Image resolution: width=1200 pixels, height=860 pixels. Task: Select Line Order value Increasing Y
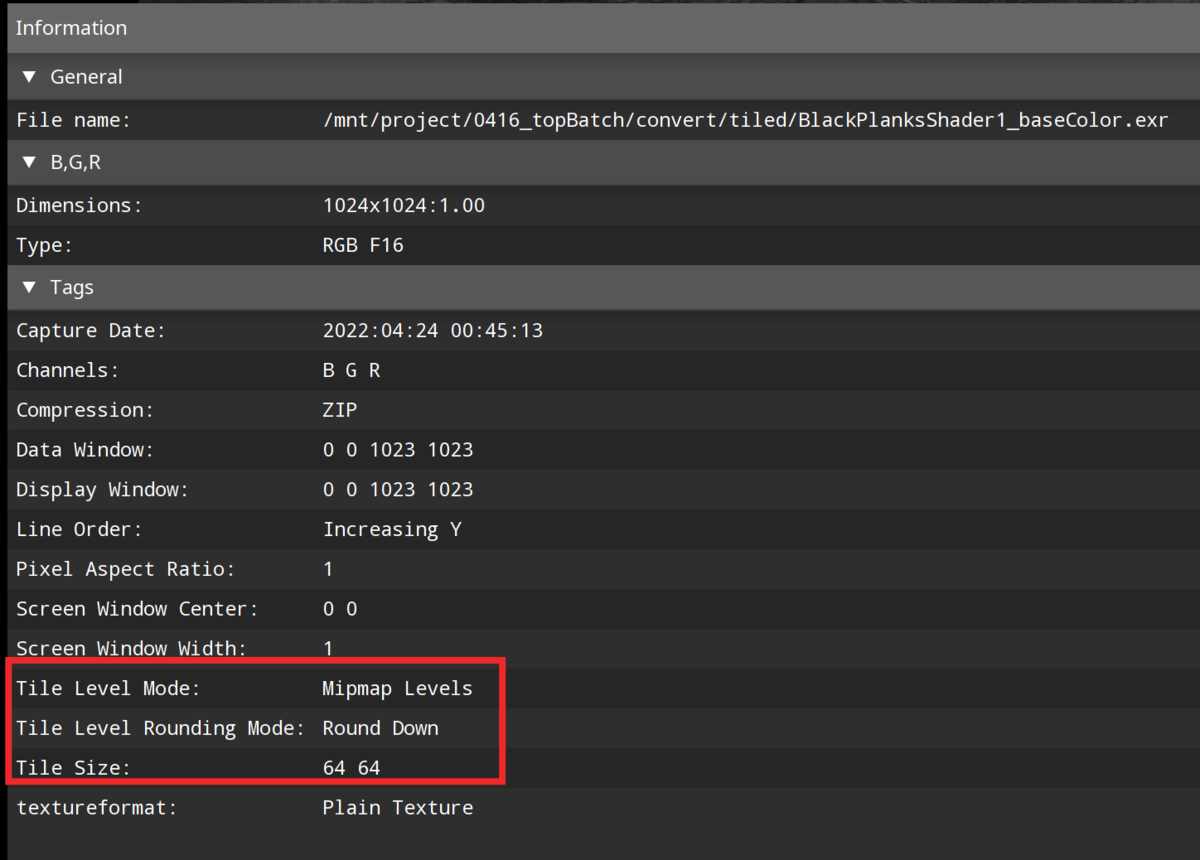pos(392,529)
